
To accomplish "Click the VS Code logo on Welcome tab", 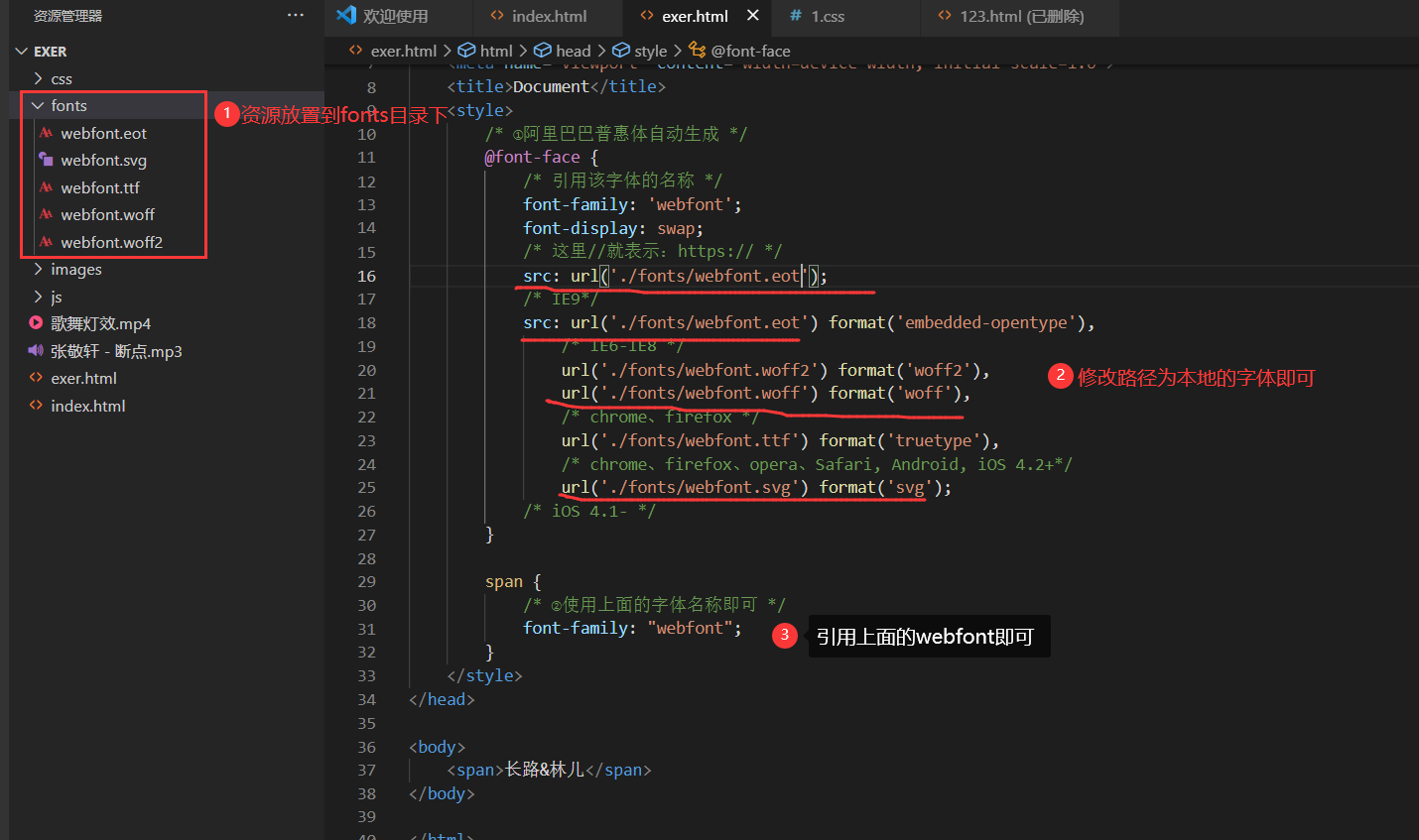I will tap(346, 15).
